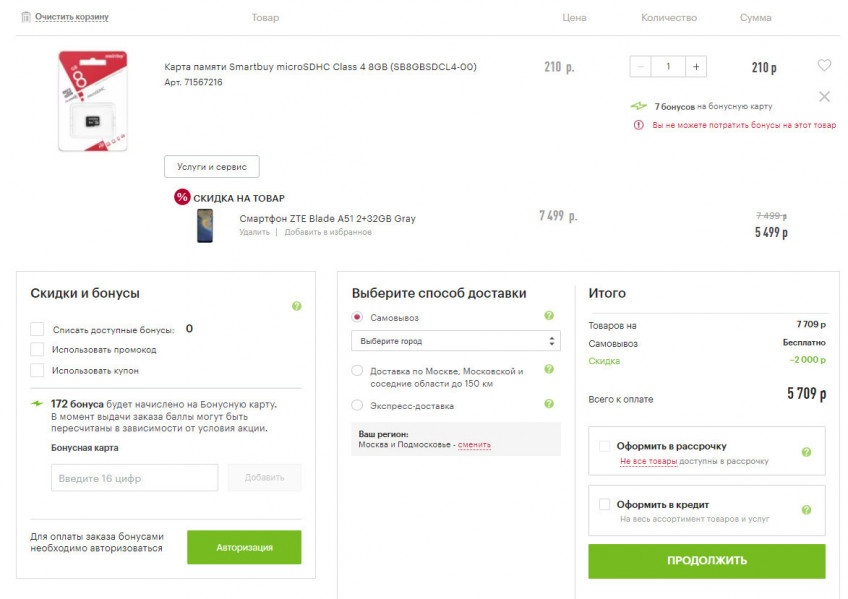Click help icon beside Экспресс-доставка

(548, 404)
